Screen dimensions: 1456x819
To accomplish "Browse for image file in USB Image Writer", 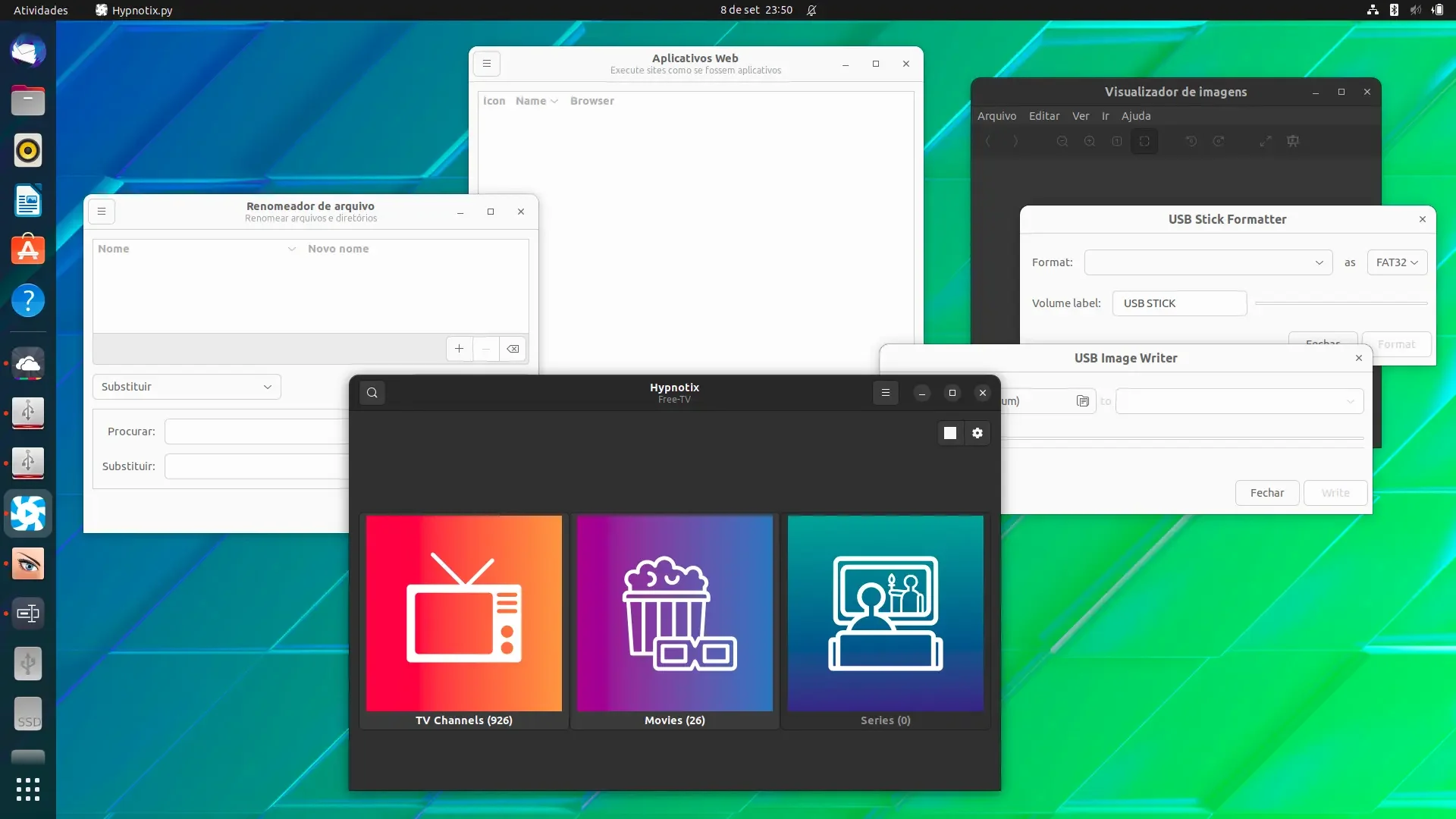I will coord(1082,401).
